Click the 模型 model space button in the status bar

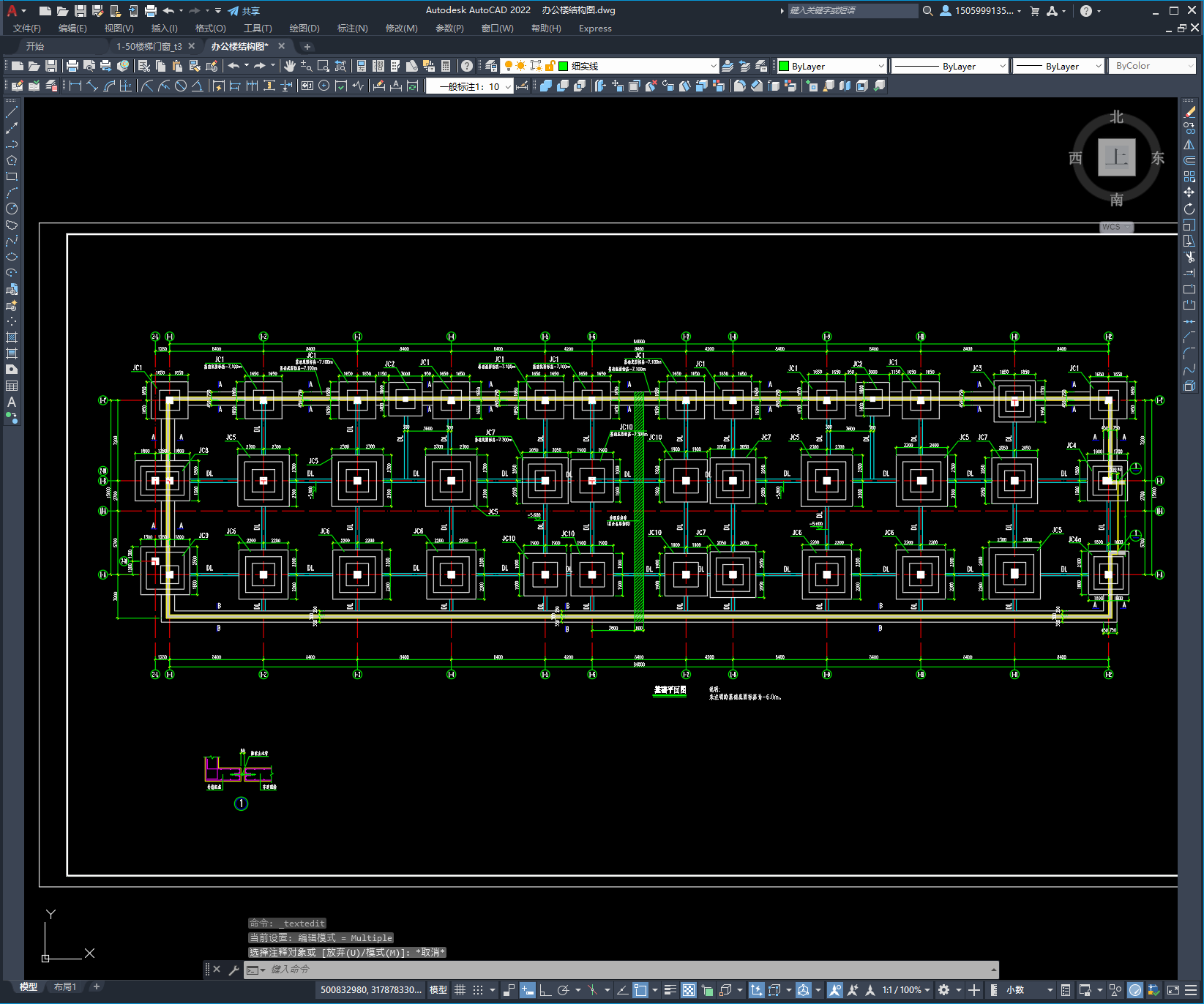tap(438, 990)
